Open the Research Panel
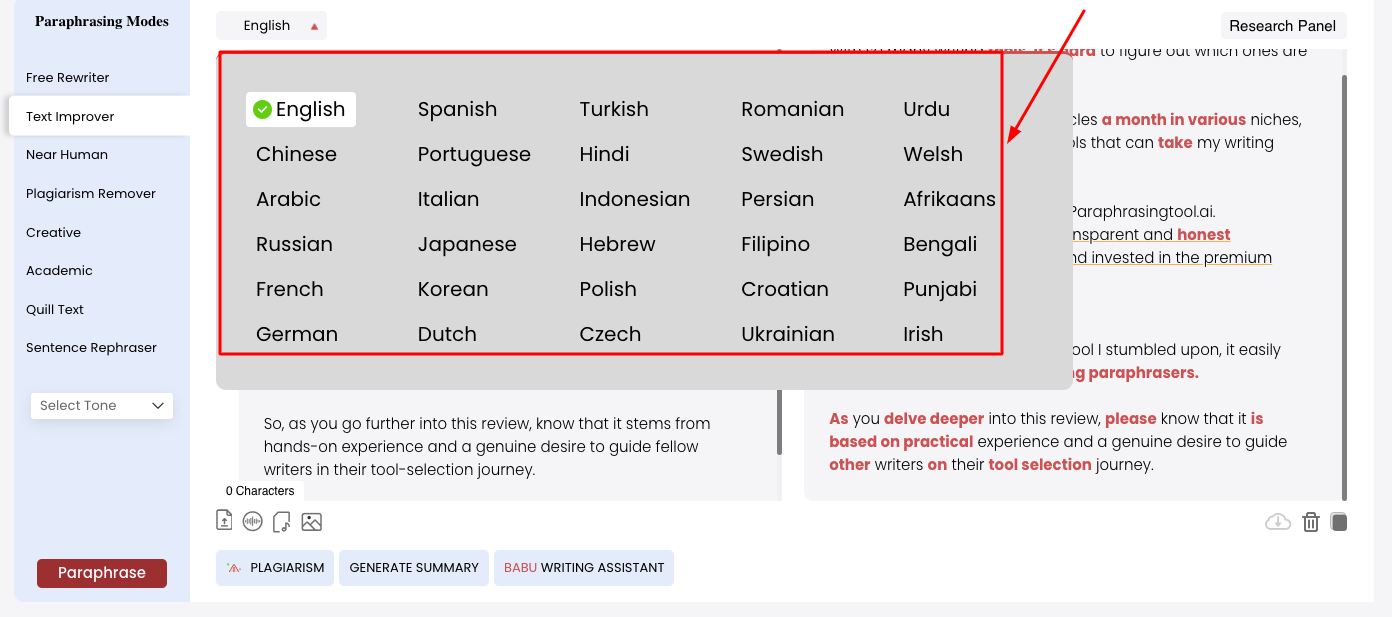 (x=1283, y=26)
